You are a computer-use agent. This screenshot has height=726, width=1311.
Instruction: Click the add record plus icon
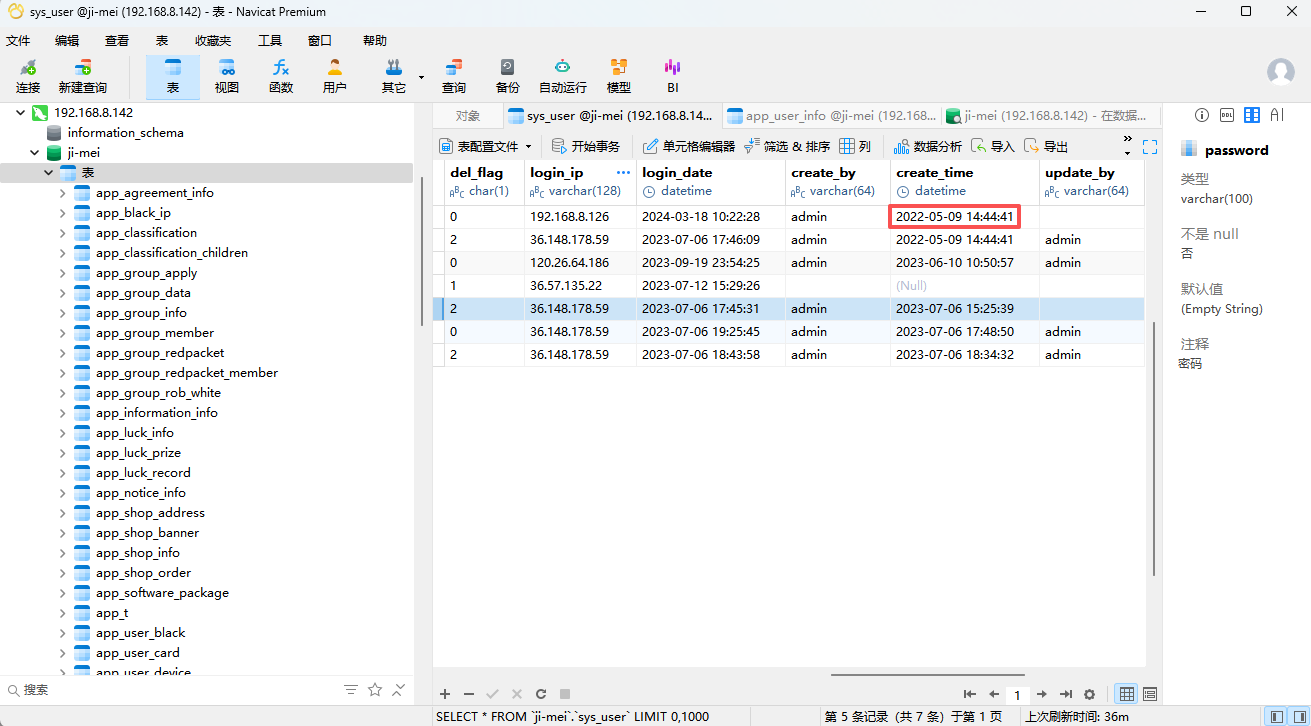click(445, 694)
